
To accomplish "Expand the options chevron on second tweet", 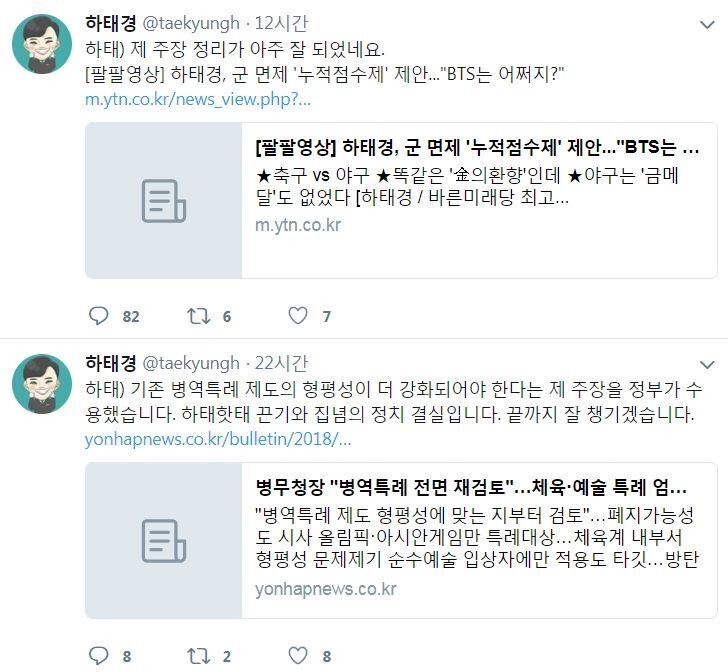I will click(707, 365).
